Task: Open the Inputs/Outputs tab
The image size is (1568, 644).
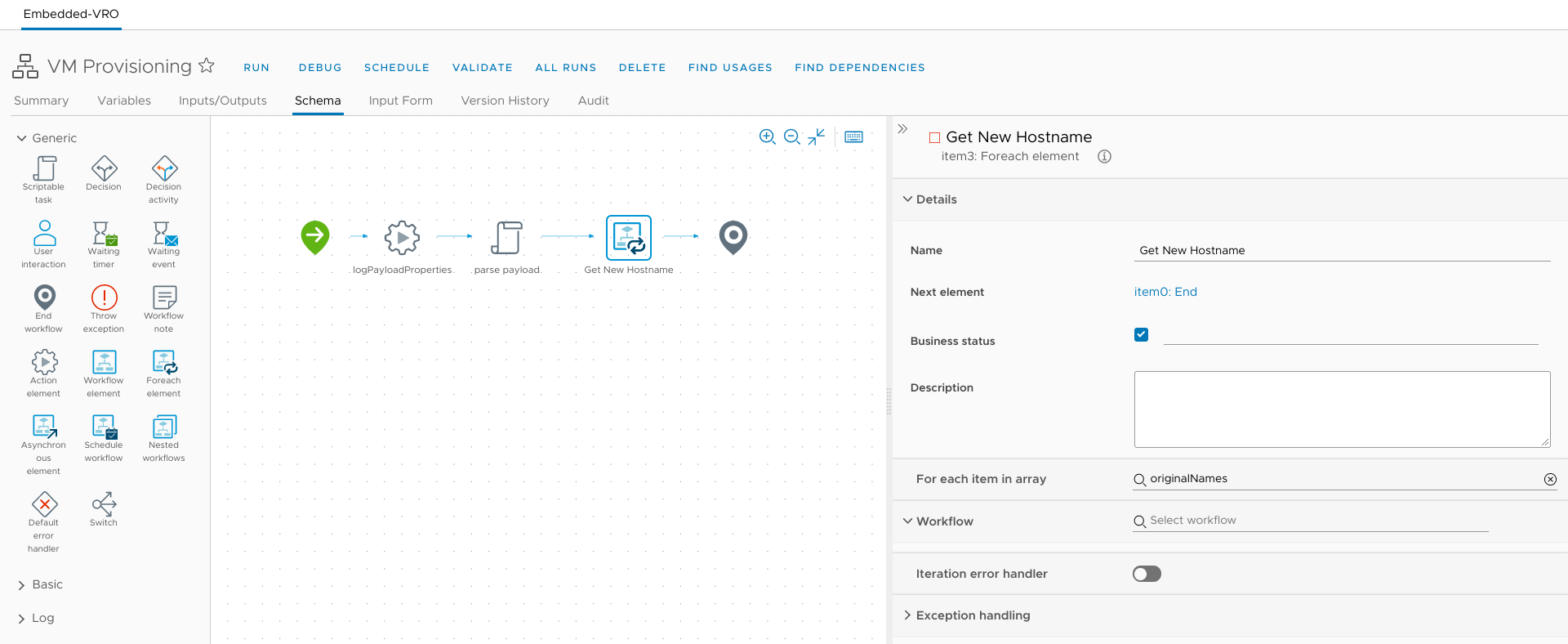Action: point(223,101)
